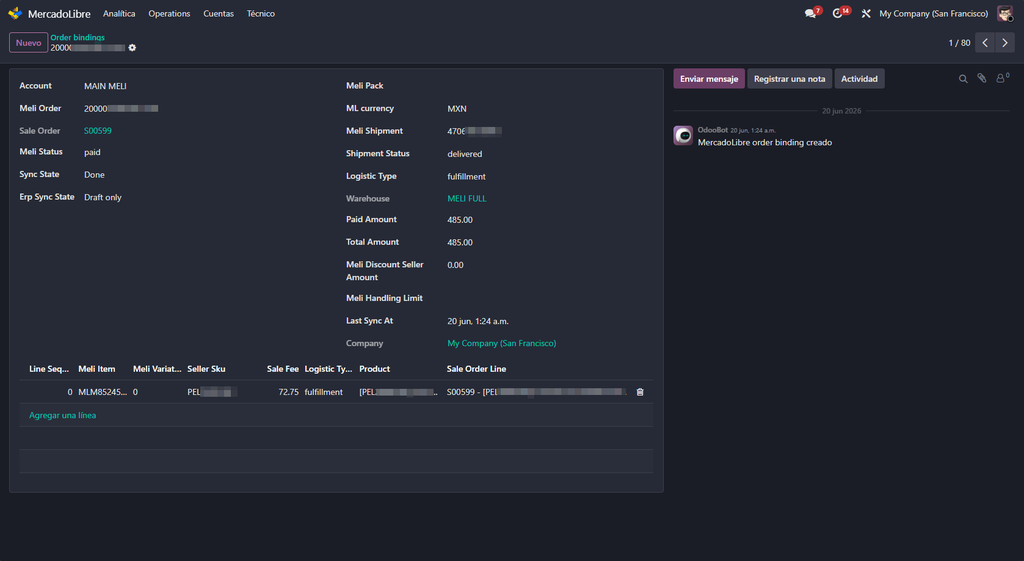The width and height of the screenshot is (1024, 561).
Task: Open the Técnico menu
Action: [x=261, y=14]
